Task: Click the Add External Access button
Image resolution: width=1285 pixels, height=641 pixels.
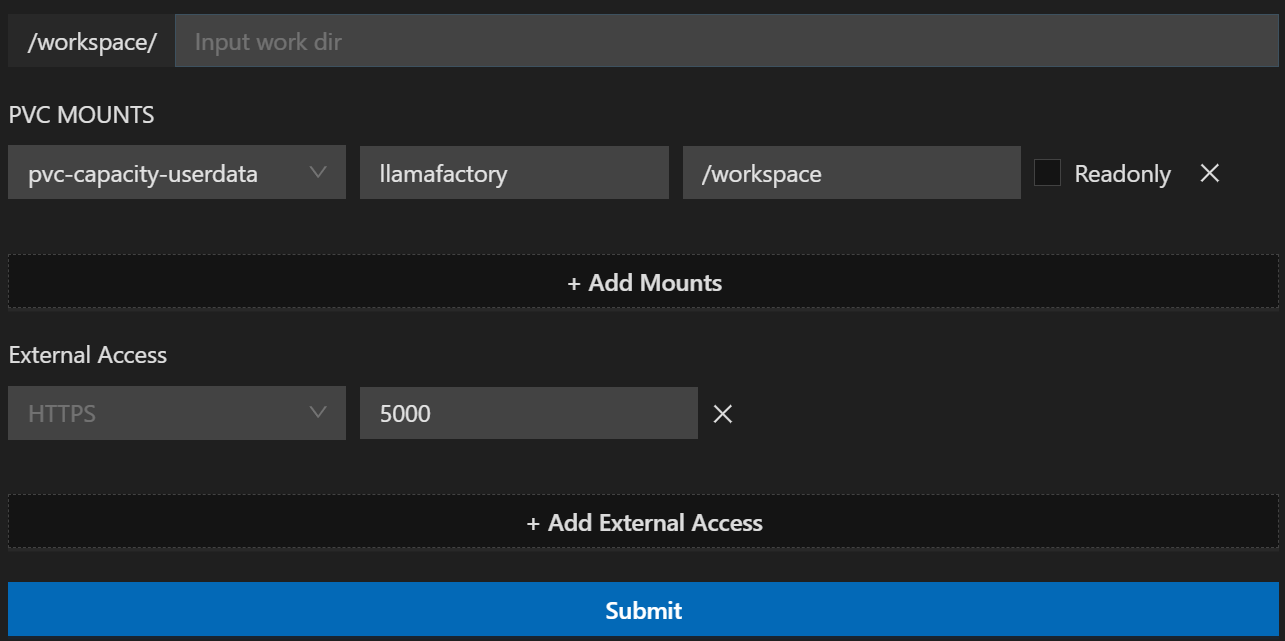Action: click(x=643, y=523)
